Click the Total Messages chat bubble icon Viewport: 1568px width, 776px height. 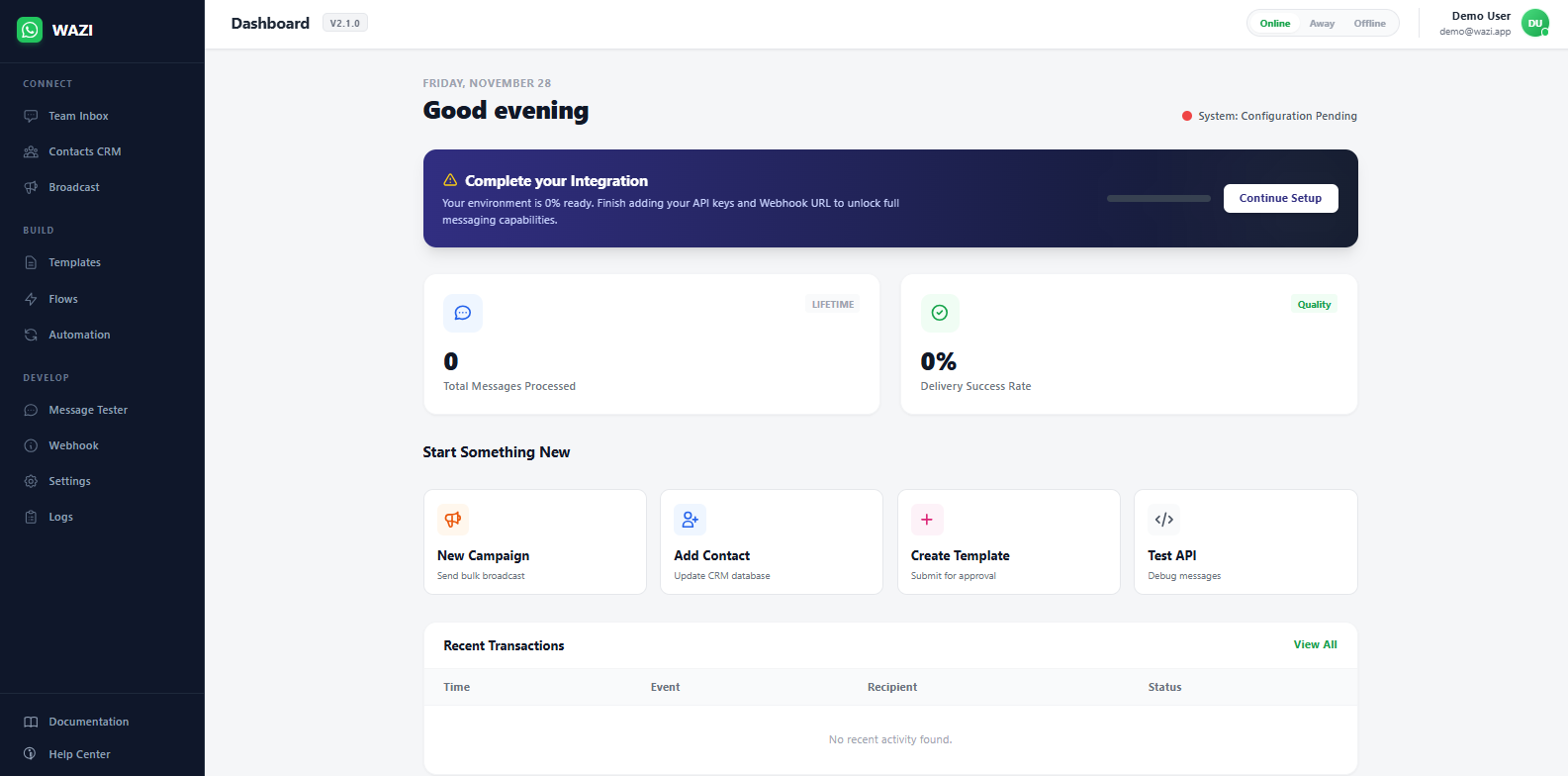[463, 313]
